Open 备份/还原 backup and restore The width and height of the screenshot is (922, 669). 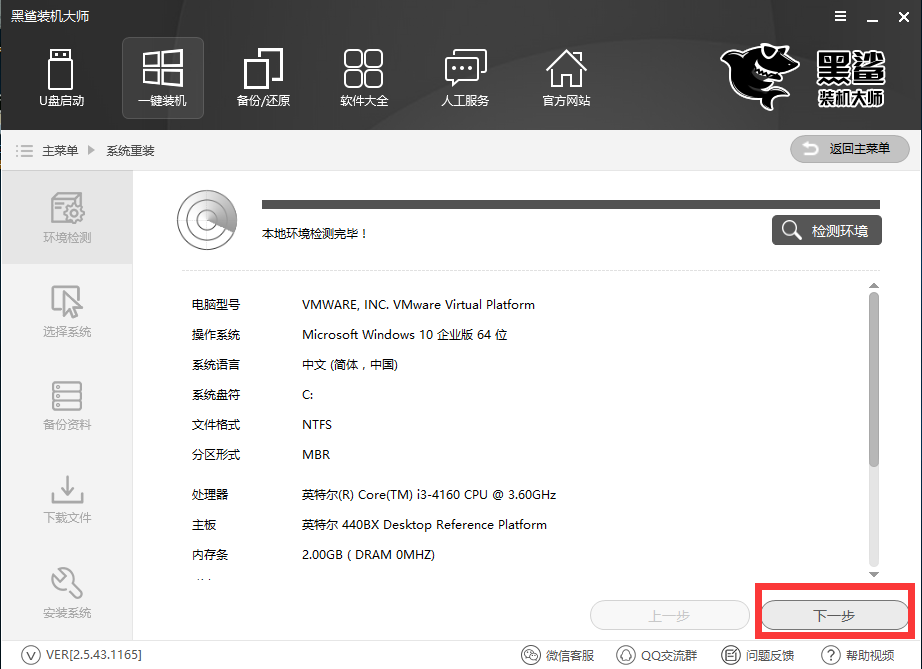263,78
